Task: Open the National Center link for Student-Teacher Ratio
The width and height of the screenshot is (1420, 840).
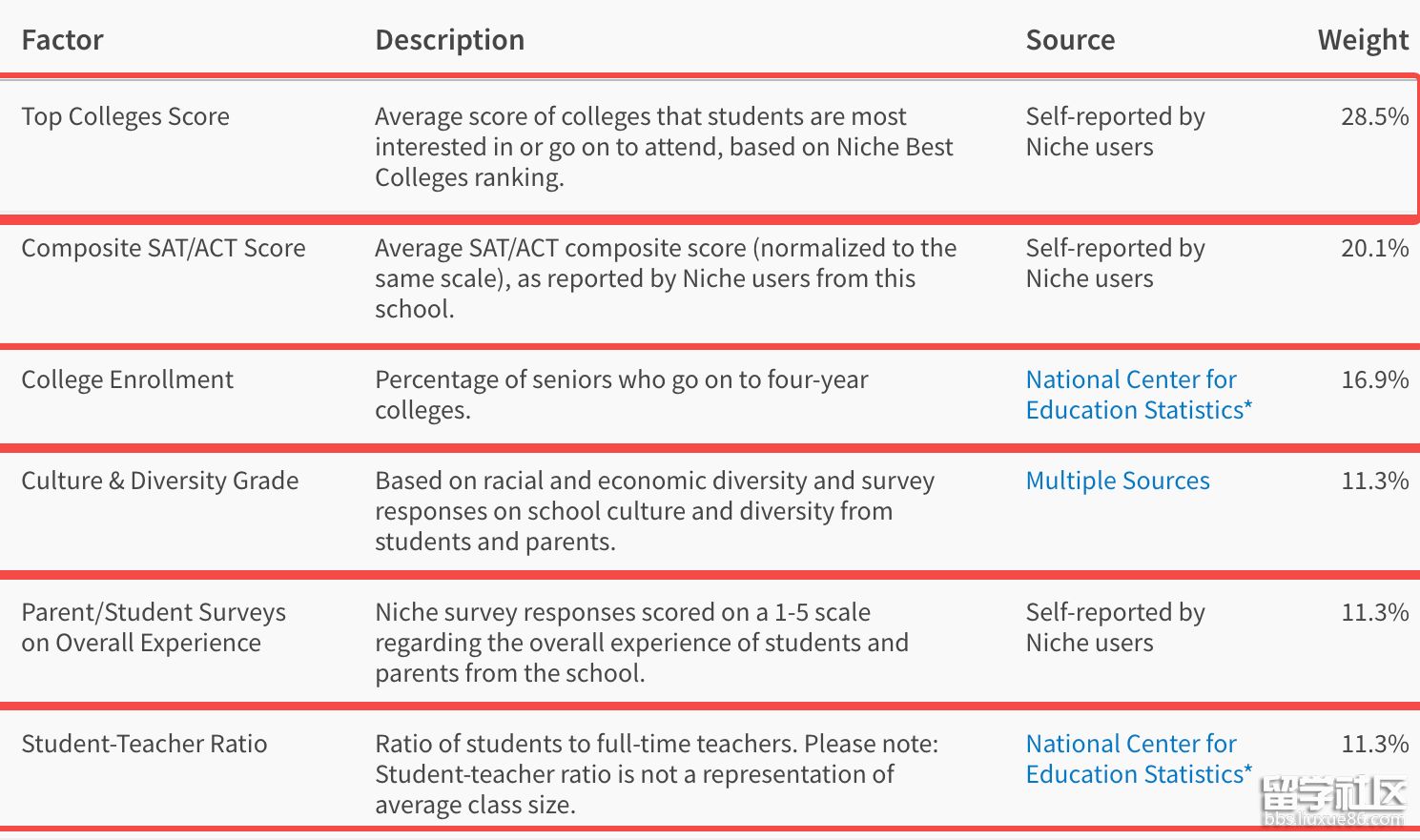Action: point(1138,759)
